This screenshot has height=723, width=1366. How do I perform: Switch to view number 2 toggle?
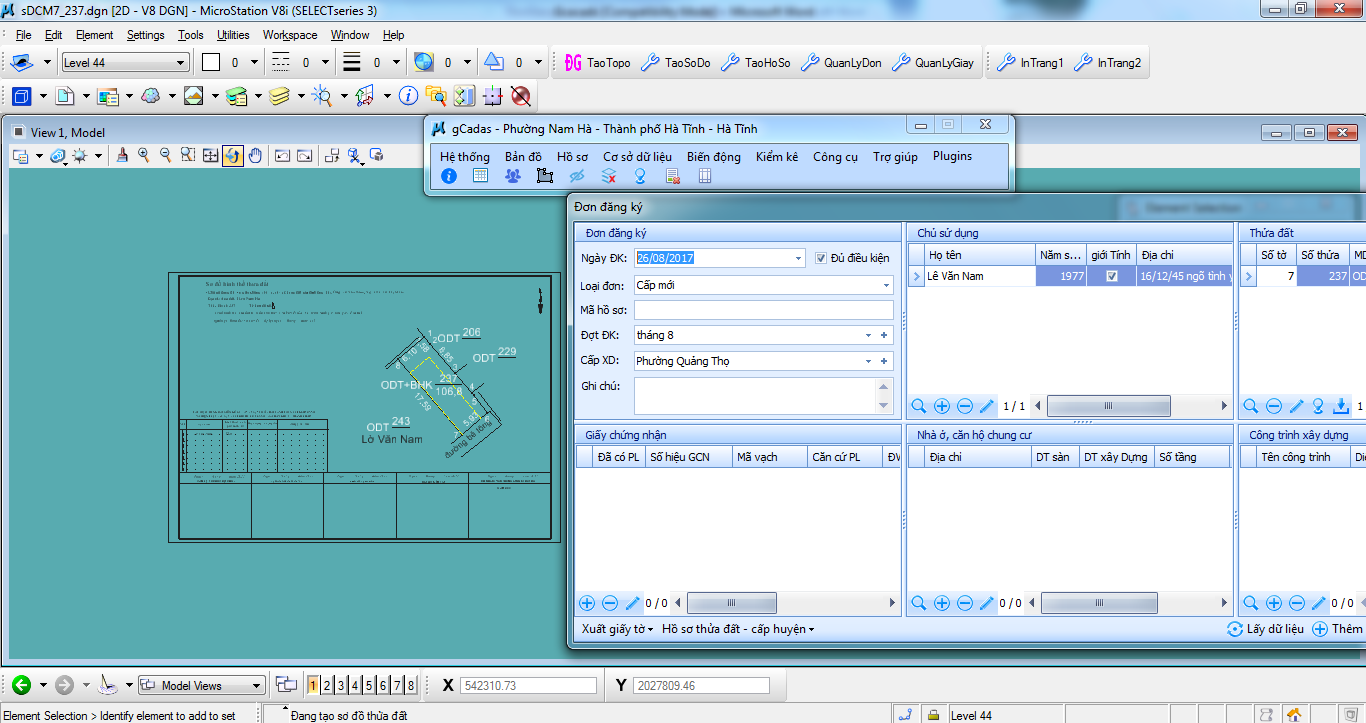click(327, 685)
